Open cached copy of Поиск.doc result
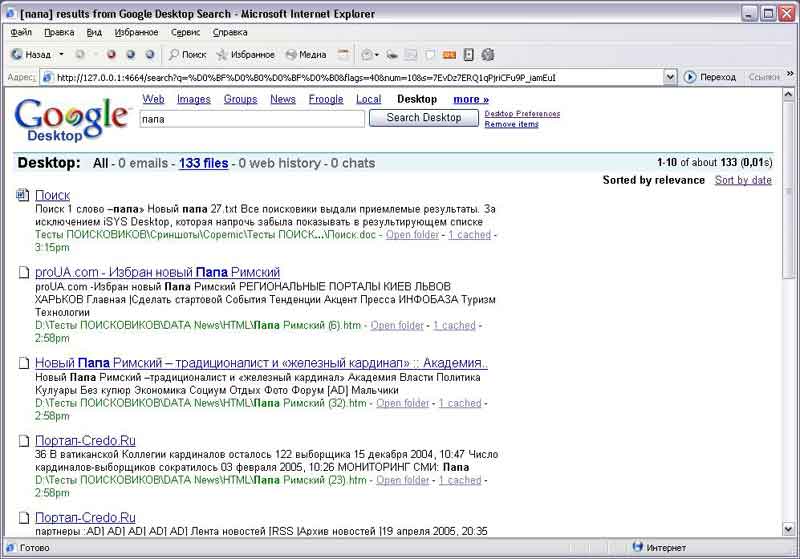 pyautogui.click(x=469, y=235)
